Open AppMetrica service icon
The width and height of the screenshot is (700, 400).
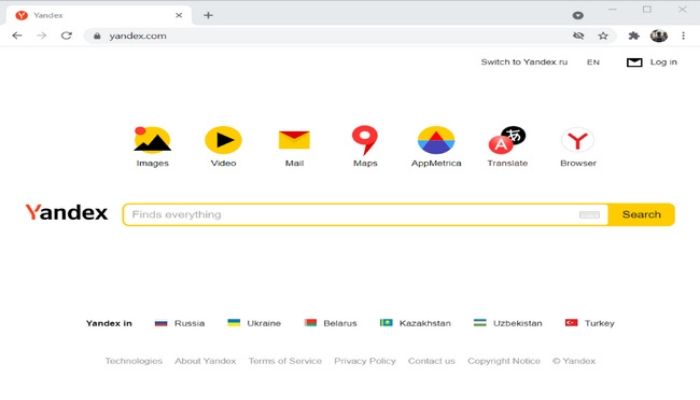tap(436, 140)
